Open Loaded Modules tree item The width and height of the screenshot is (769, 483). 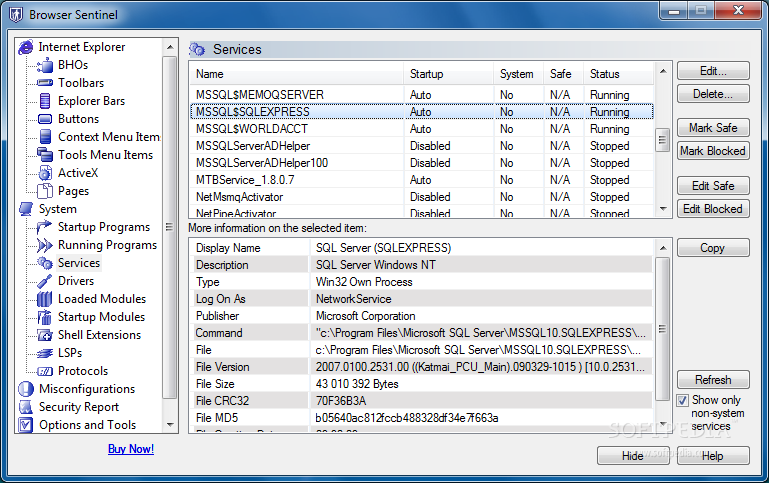pyautogui.click(x=102, y=299)
